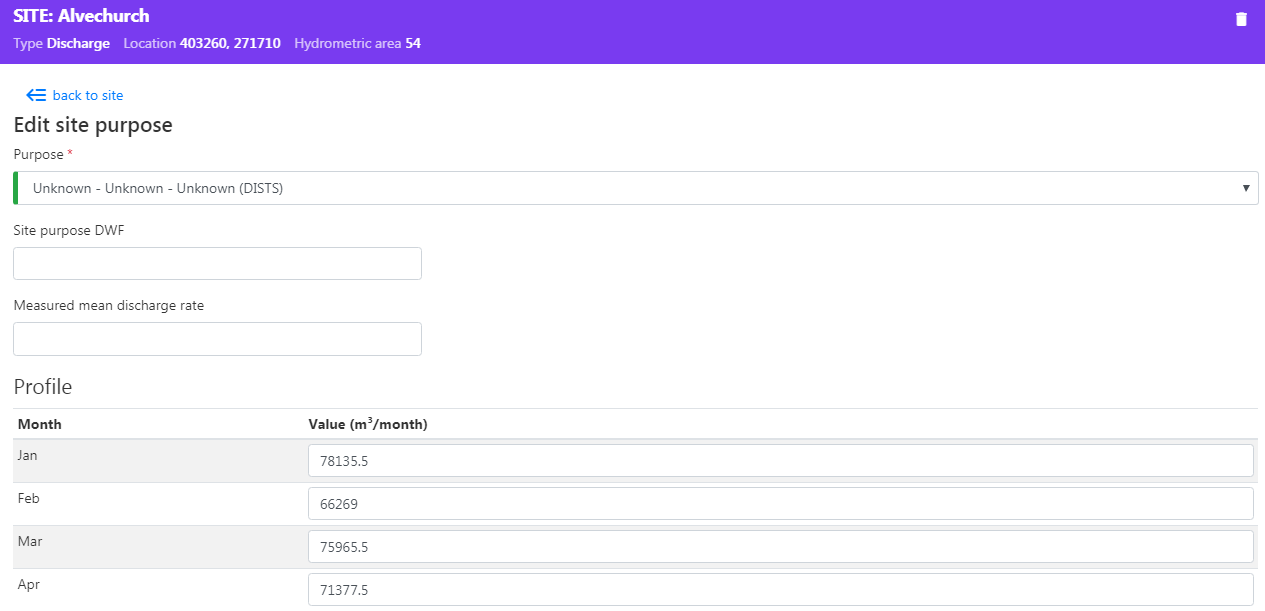Focus the Site purpose DWF field
Screen dimensions: 1265x611
point(217,264)
